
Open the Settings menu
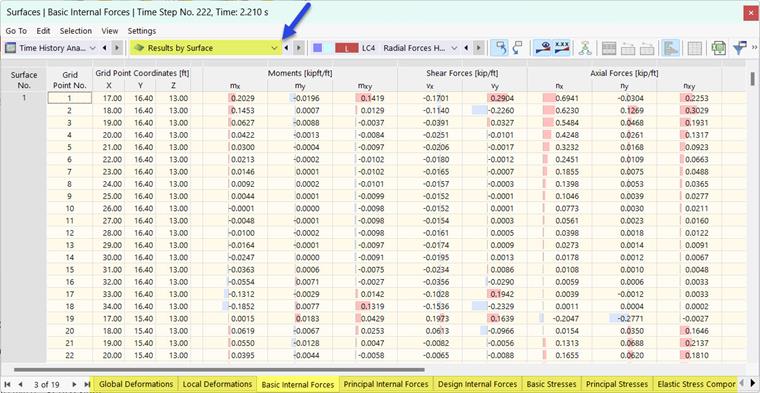pos(142,31)
